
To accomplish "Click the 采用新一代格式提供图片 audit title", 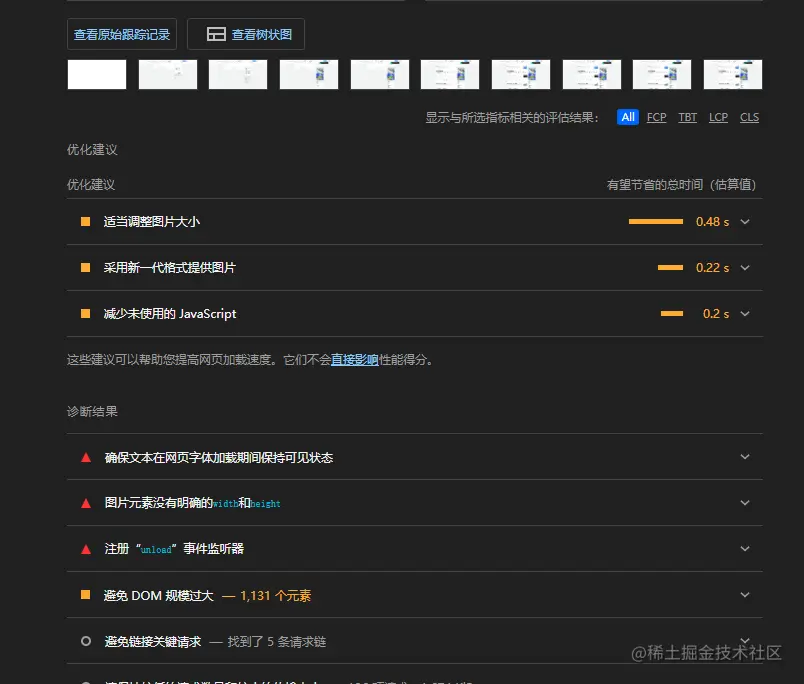I will [170, 268].
